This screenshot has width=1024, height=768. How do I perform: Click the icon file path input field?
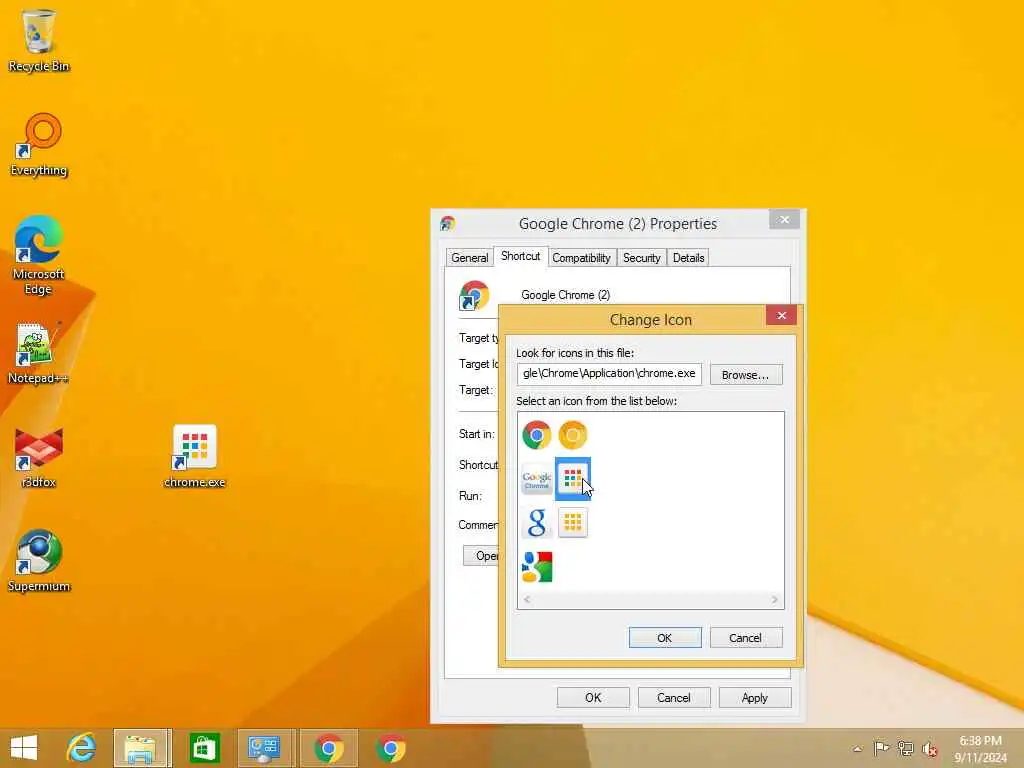click(609, 374)
